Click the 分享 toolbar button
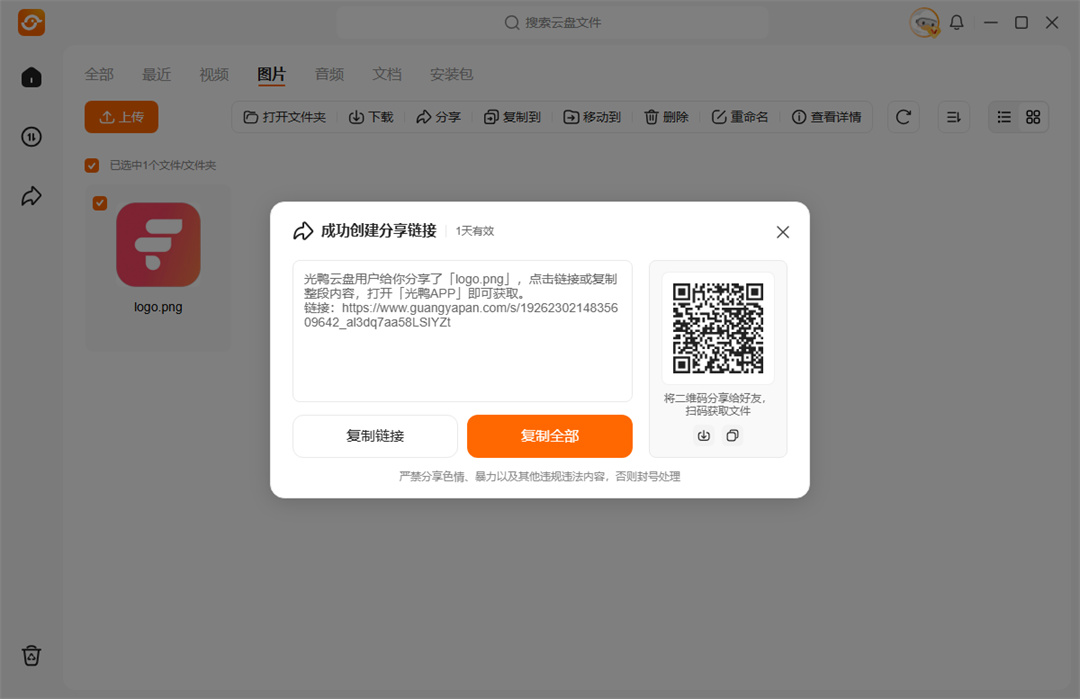The width and height of the screenshot is (1080, 699). click(439, 117)
